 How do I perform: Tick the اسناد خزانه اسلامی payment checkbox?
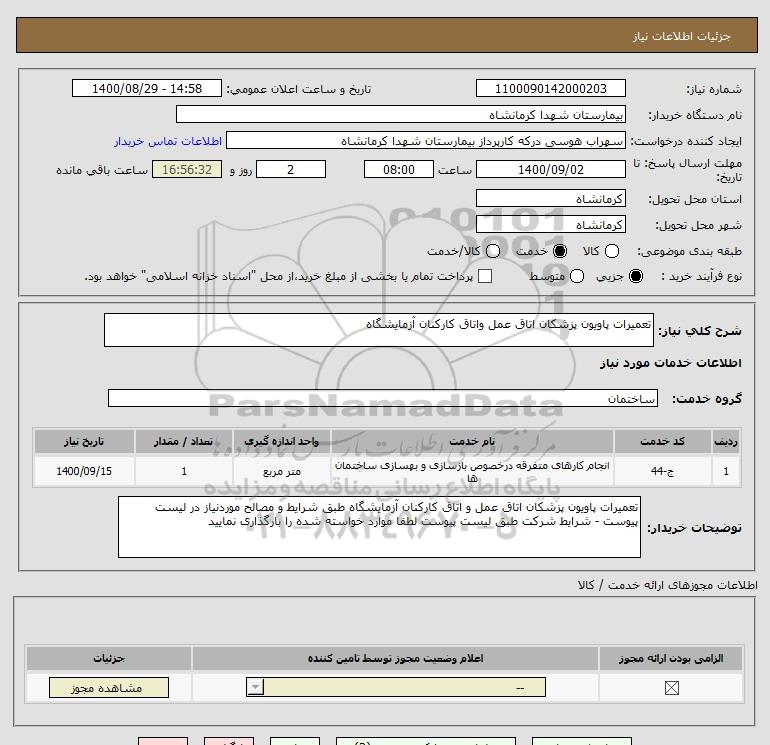coord(485,276)
